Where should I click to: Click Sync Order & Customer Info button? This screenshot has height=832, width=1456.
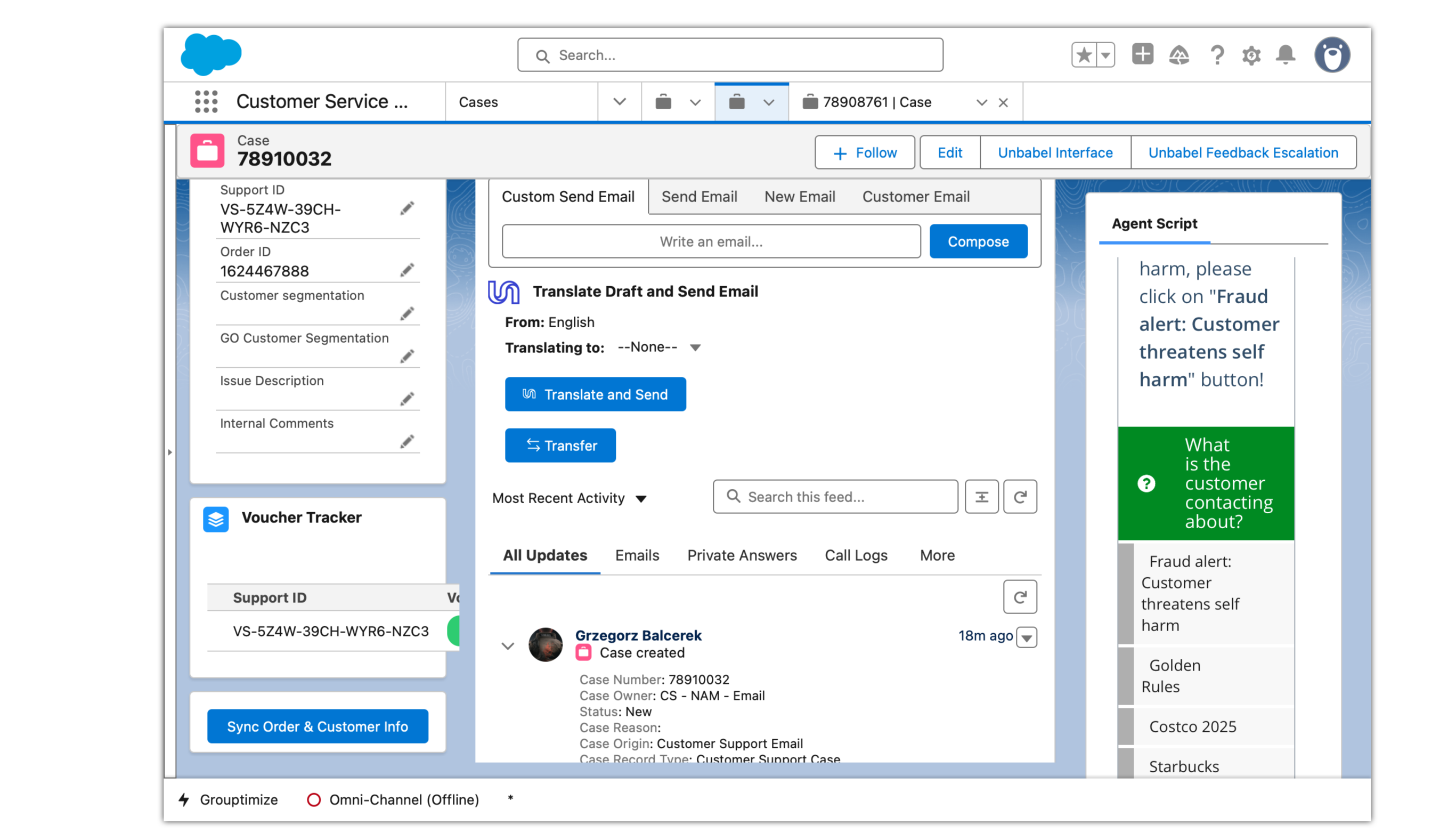pos(317,726)
